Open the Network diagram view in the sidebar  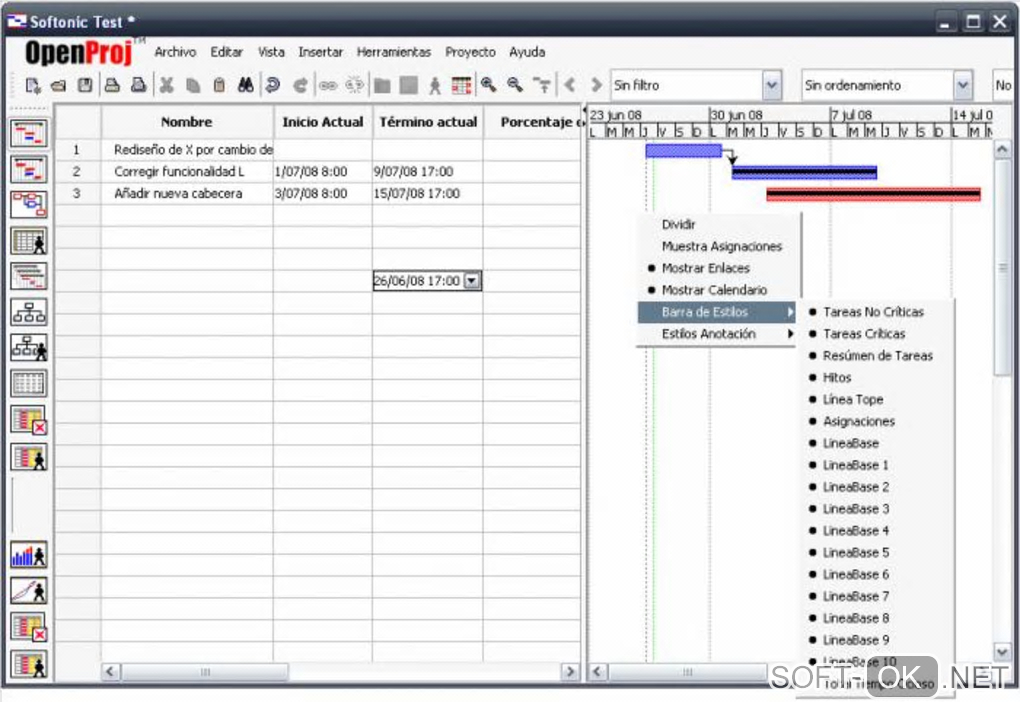tap(29, 205)
